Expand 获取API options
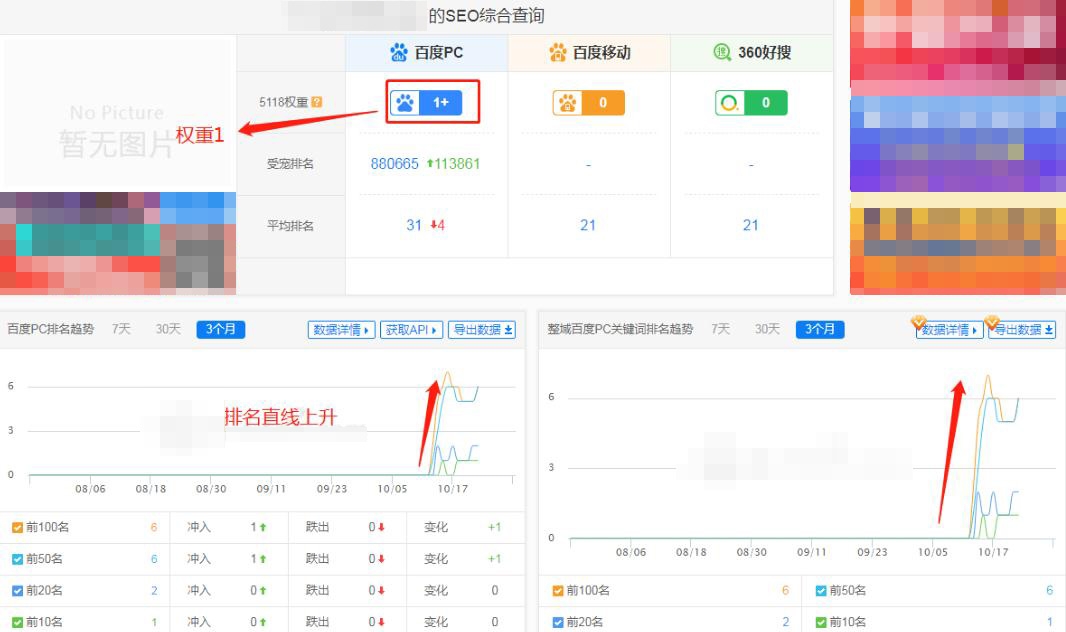 (x=412, y=328)
